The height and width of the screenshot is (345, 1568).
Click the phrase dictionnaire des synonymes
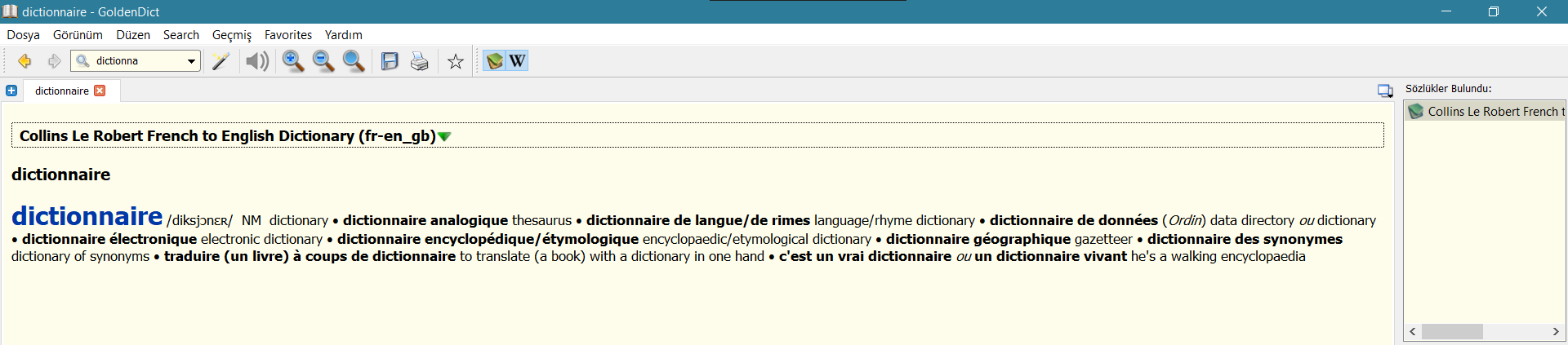pos(1245,239)
